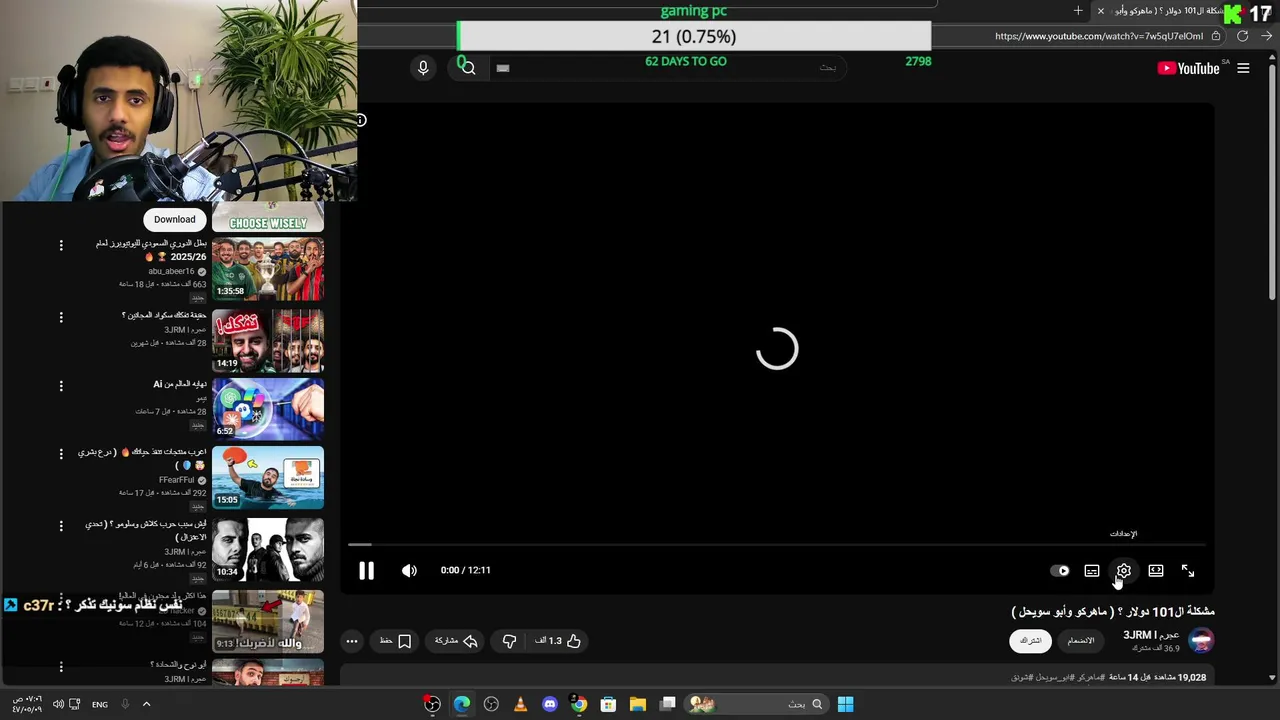
Task: Switch to Microsoft Edge in the taskbar
Action: coord(462,704)
